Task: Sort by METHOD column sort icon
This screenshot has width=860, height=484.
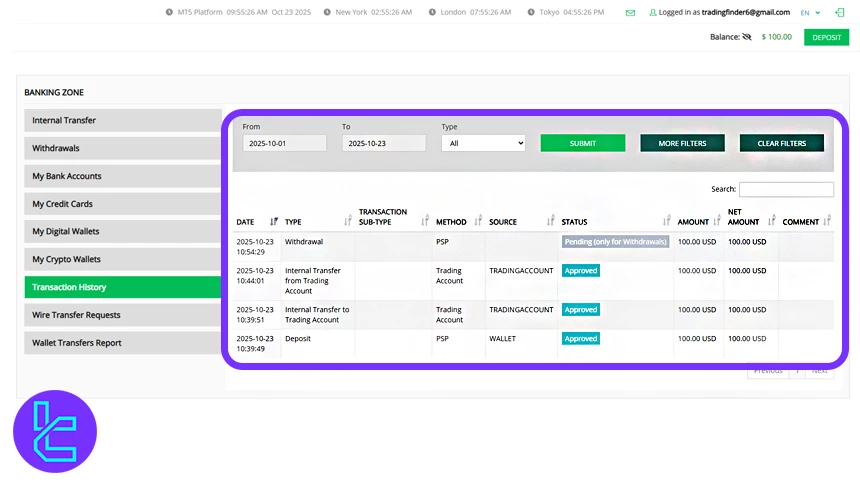Action: click(478, 221)
